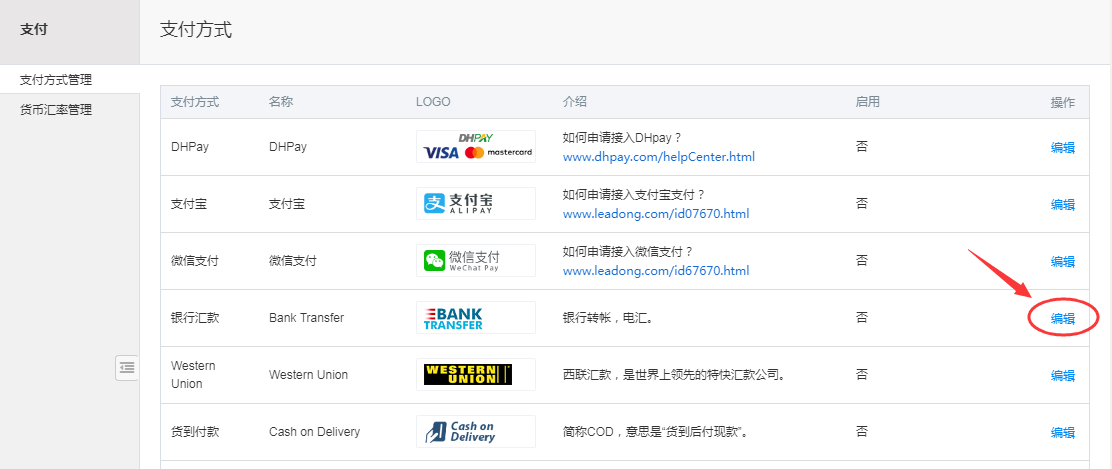This screenshot has height=469, width=1112.
Task: Open the www.dhpay.com/helpCenter.html link
Action: [x=659, y=157]
